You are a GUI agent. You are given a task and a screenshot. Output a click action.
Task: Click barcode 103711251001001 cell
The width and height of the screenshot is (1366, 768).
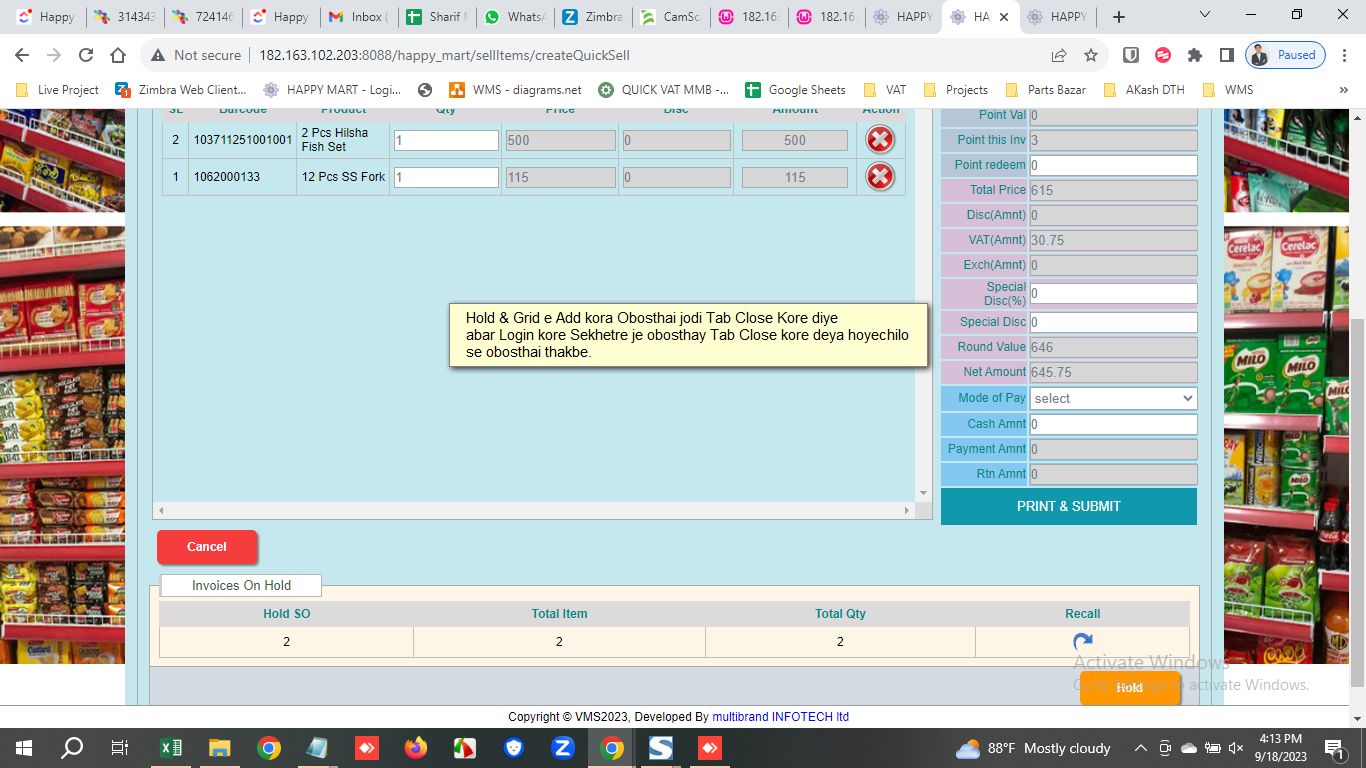coord(243,140)
